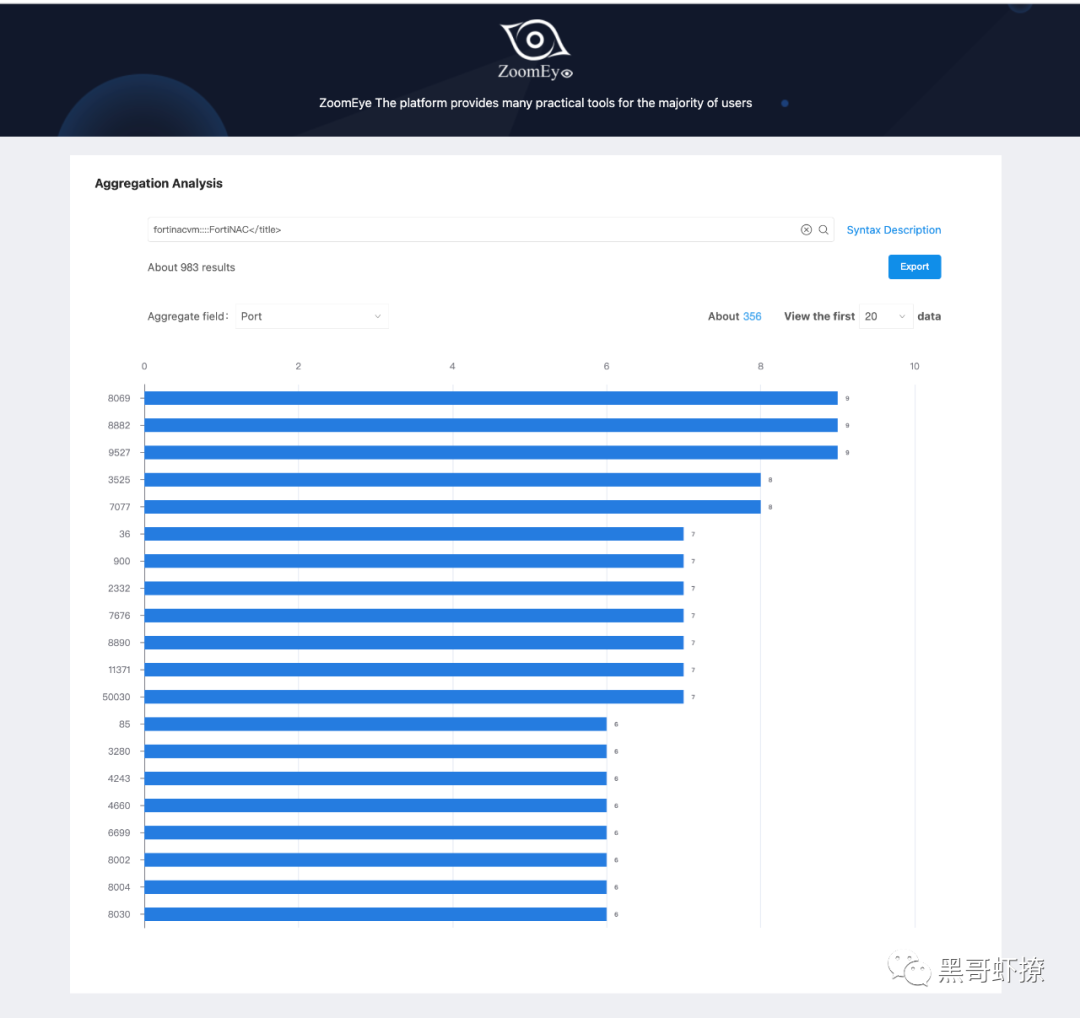Screen dimensions: 1080x1018
Task: Click the '9527' axis label
Action: (x=118, y=453)
